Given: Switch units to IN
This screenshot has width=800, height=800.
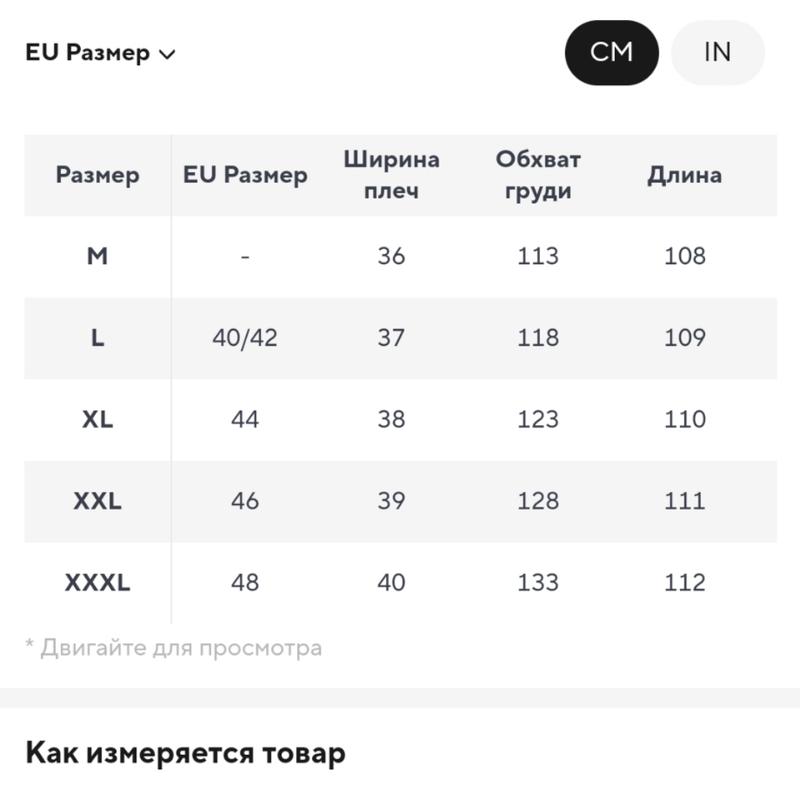Looking at the screenshot, I should [x=717, y=53].
